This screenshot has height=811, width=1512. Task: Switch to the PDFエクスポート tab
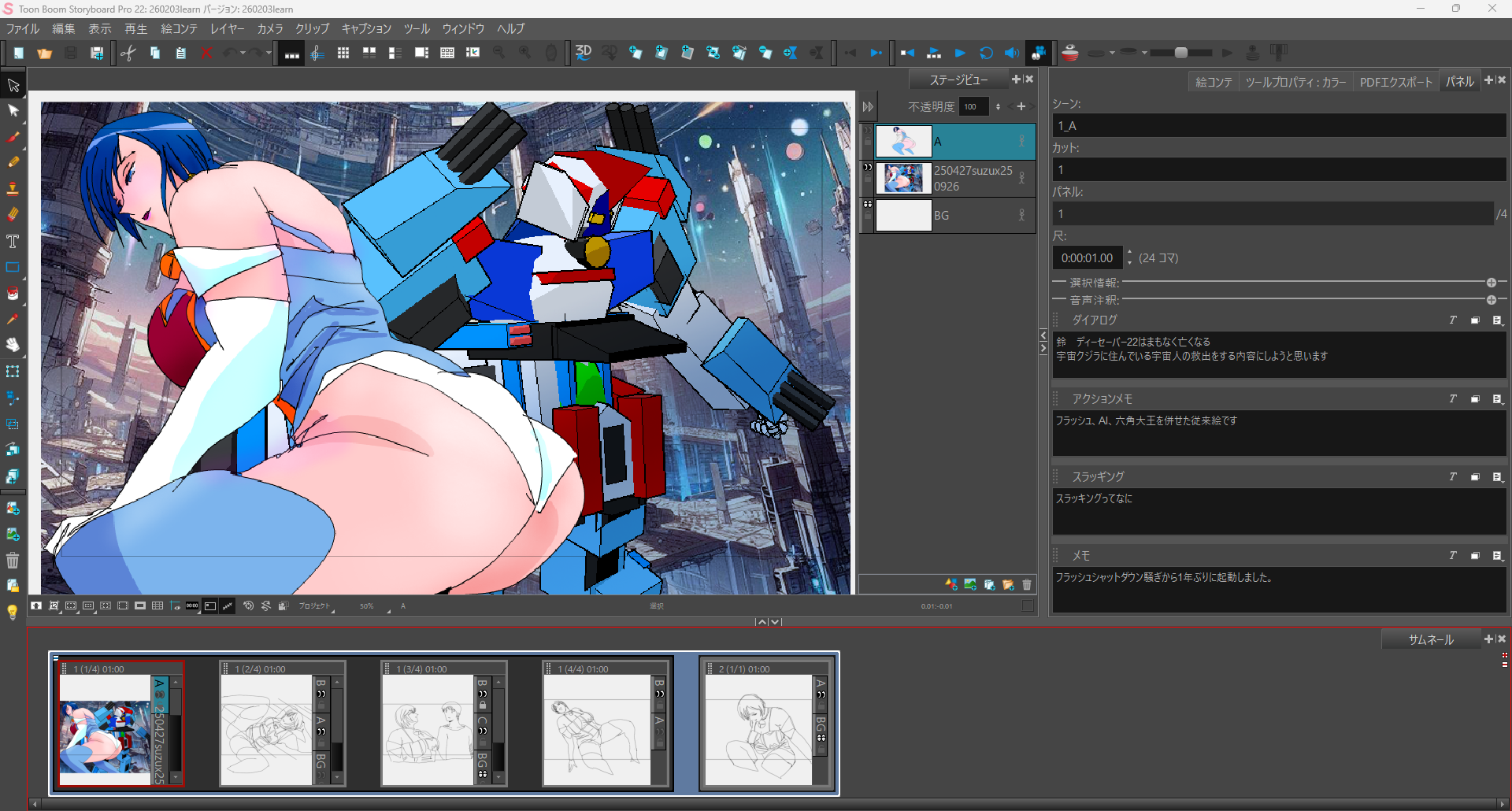point(1395,82)
